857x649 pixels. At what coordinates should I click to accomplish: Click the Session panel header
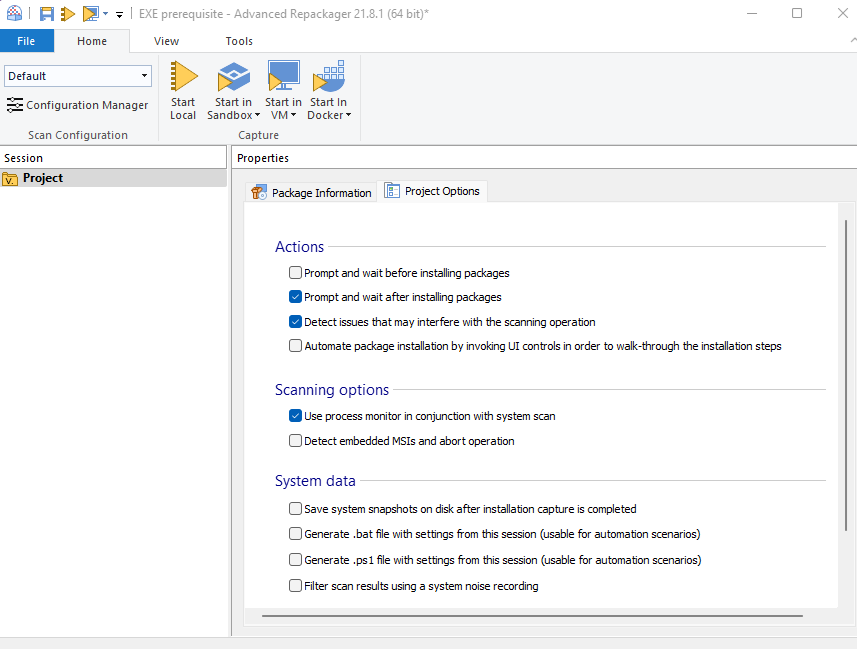pos(113,158)
